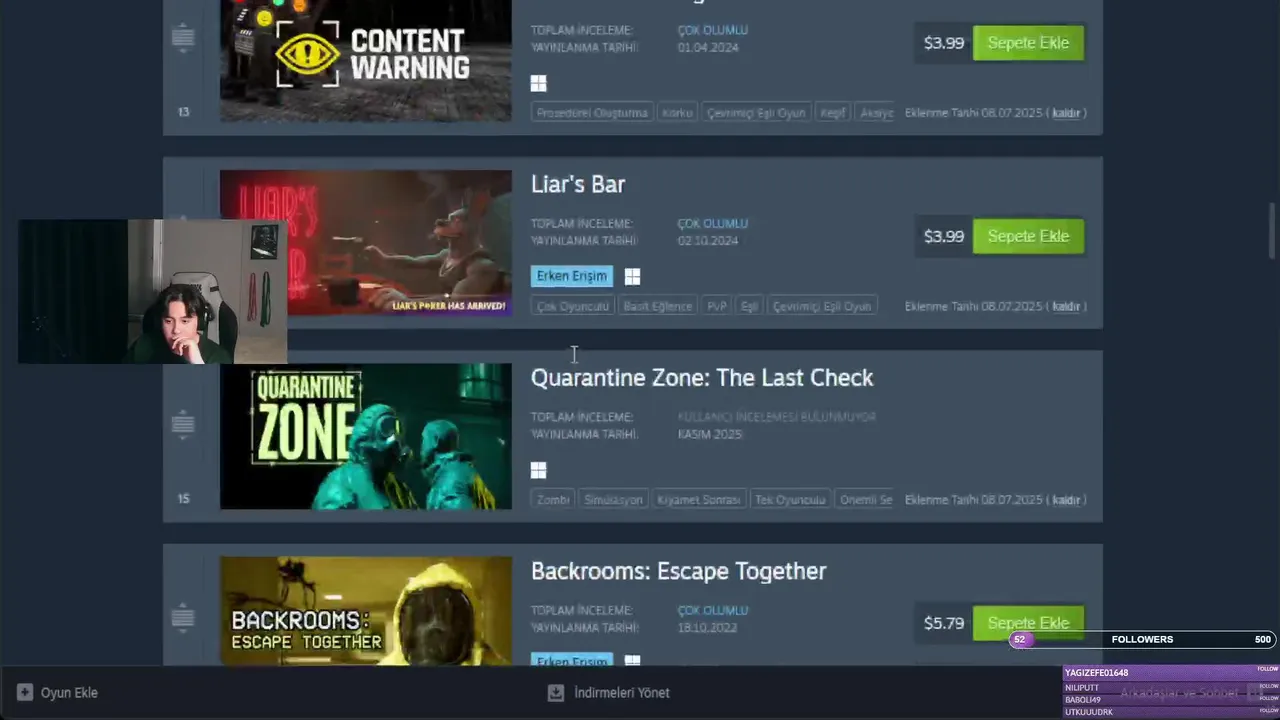Open the Quarantine Zone game thumbnail
Viewport: 1280px width, 720px height.
coord(366,436)
